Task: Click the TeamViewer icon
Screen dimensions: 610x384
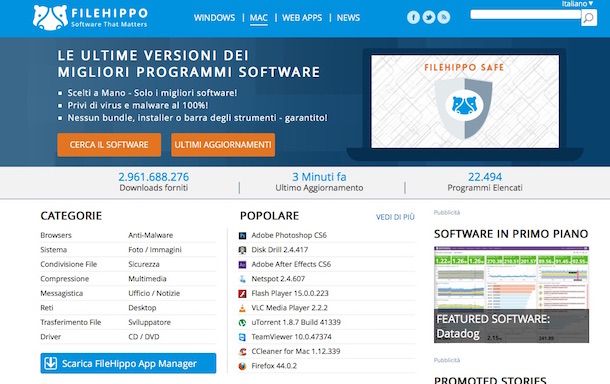Action: click(242, 337)
